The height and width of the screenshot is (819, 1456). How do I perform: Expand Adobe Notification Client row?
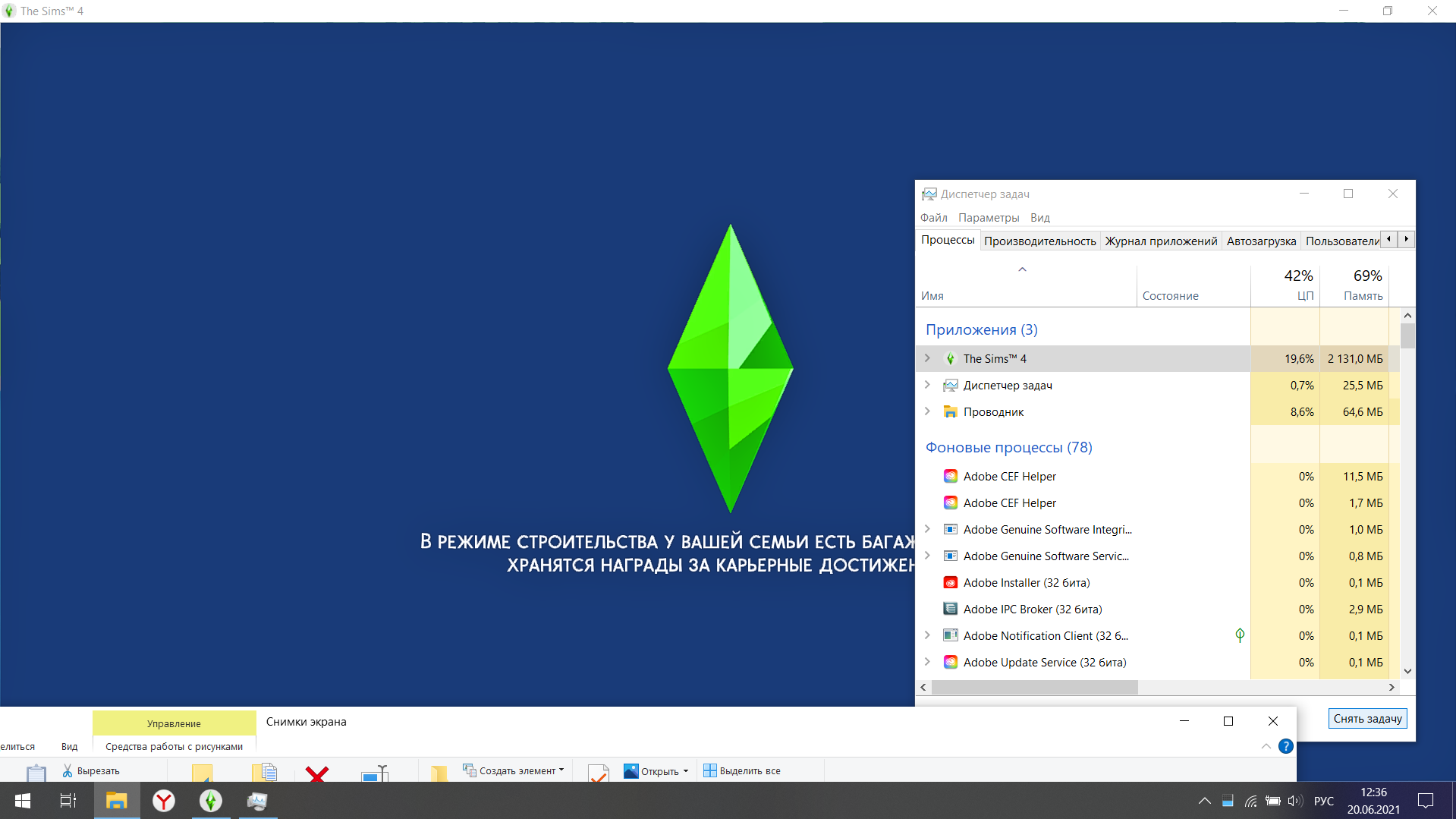[927, 635]
